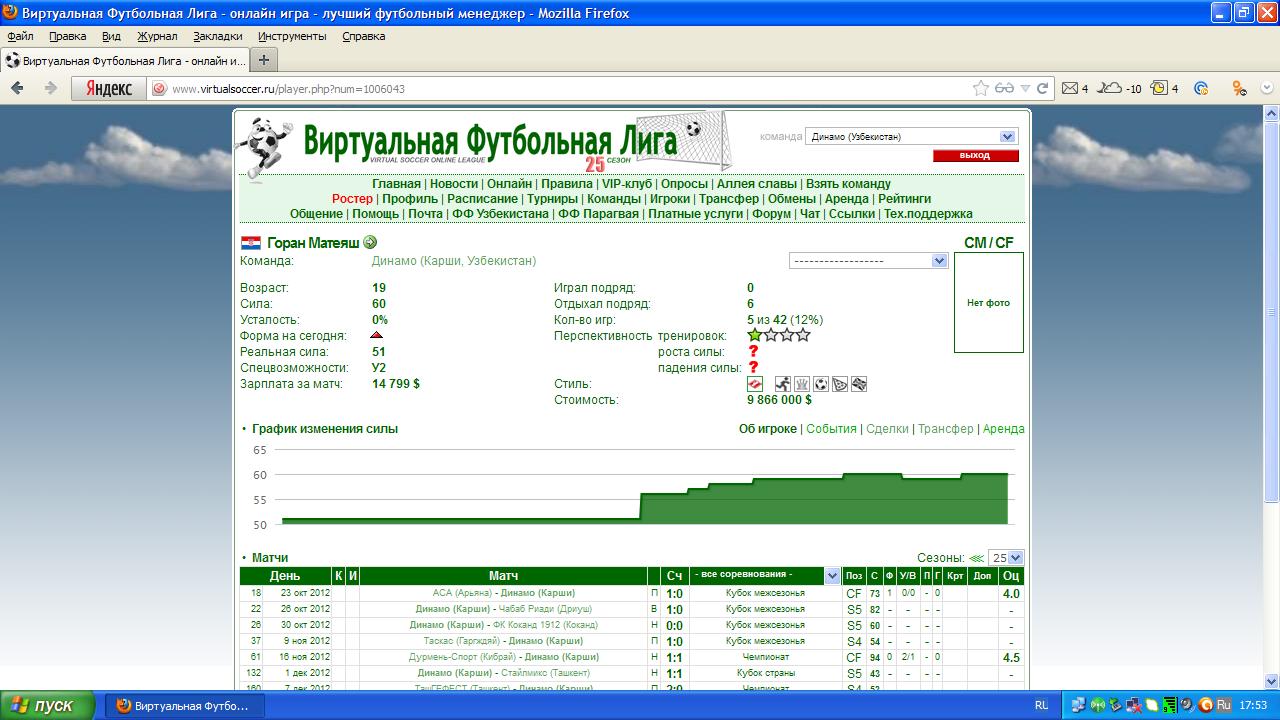Open the ФФ Узбекистана link
The image size is (1280, 720).
click(x=500, y=214)
